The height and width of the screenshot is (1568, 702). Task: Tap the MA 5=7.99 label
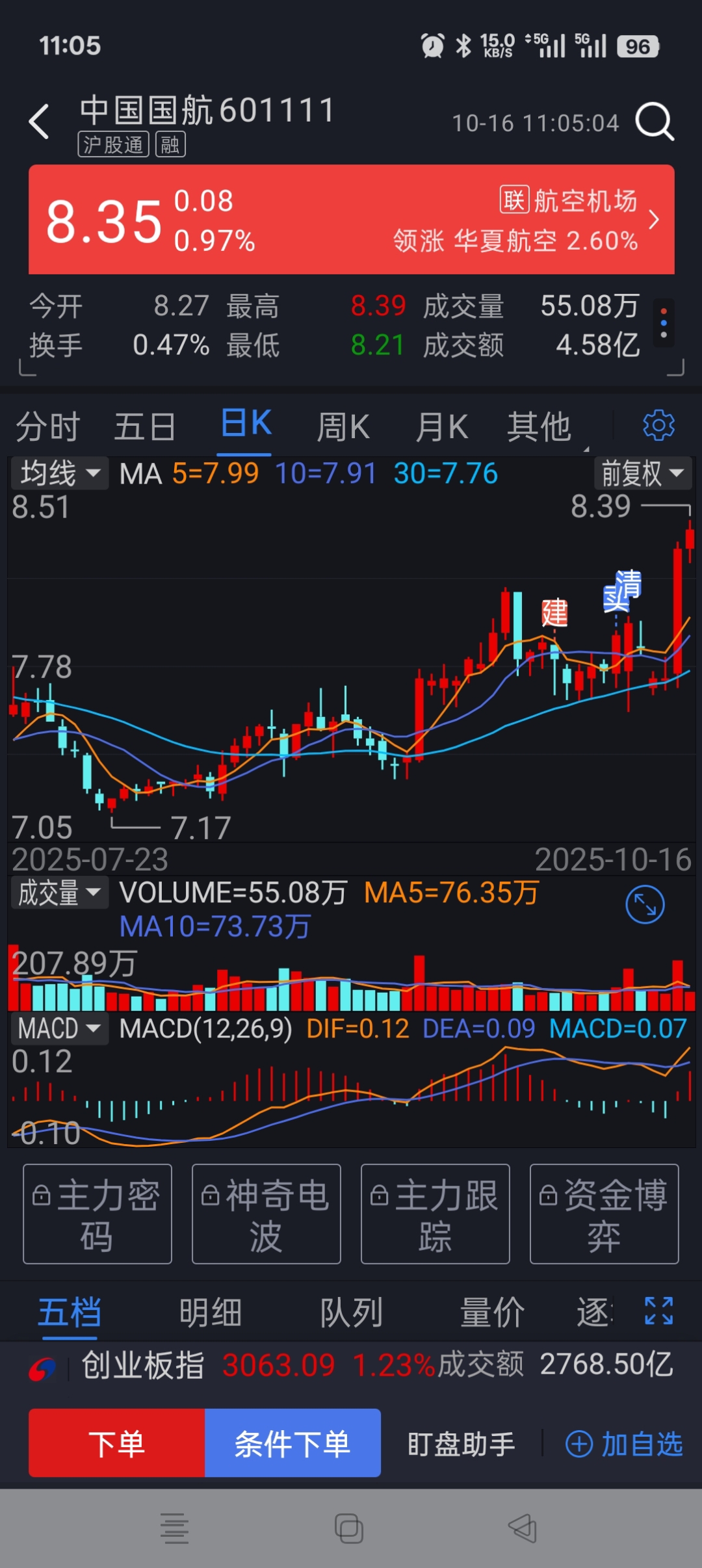click(215, 473)
